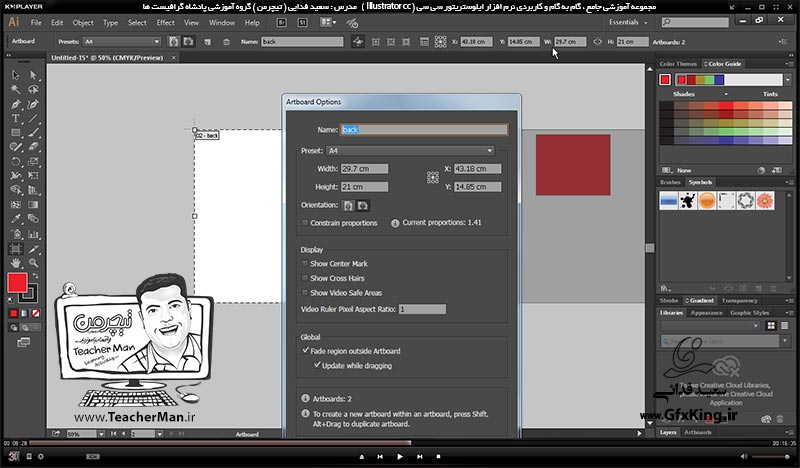Open the Effect menu

(165, 22)
